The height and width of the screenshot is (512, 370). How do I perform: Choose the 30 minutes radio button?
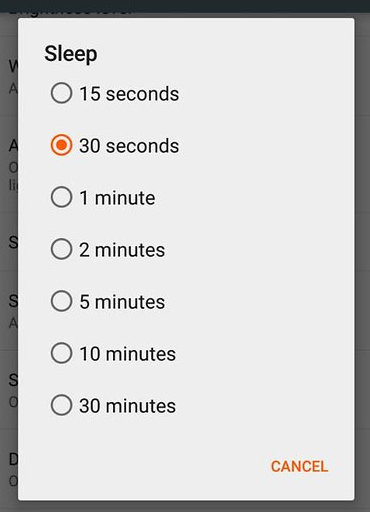coord(61,405)
